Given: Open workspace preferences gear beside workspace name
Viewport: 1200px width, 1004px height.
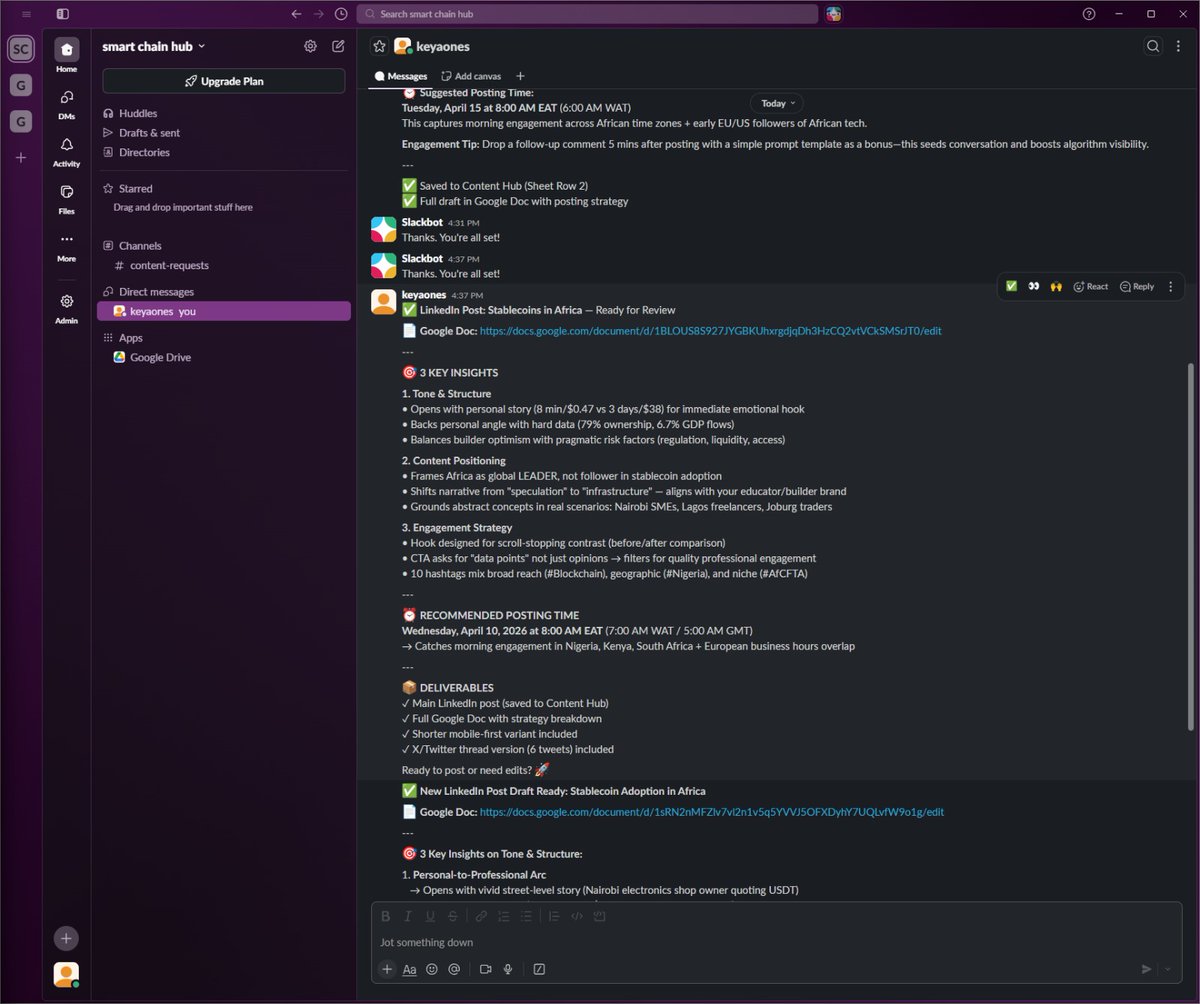Looking at the screenshot, I should tap(310, 46).
